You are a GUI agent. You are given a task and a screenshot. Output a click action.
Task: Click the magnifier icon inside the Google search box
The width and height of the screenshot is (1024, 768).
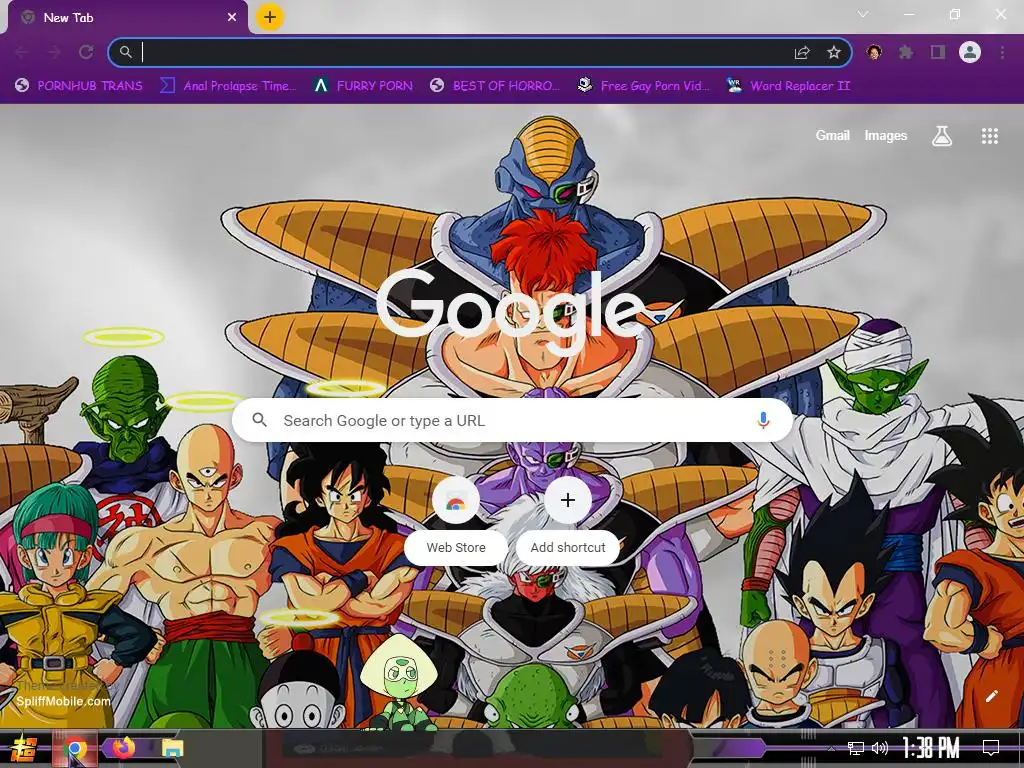(259, 420)
